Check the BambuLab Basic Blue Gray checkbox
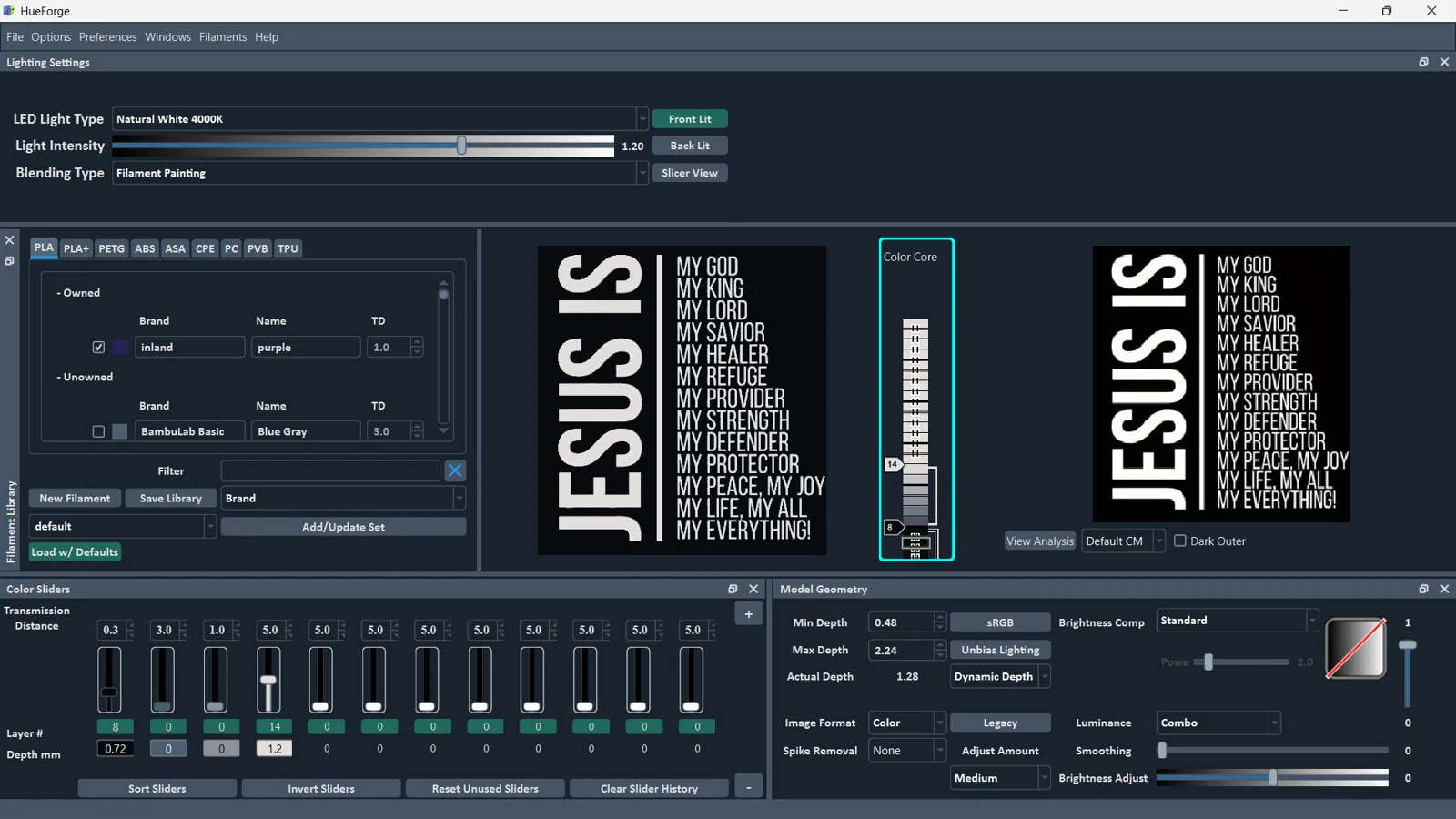The image size is (1456, 819). click(x=98, y=431)
